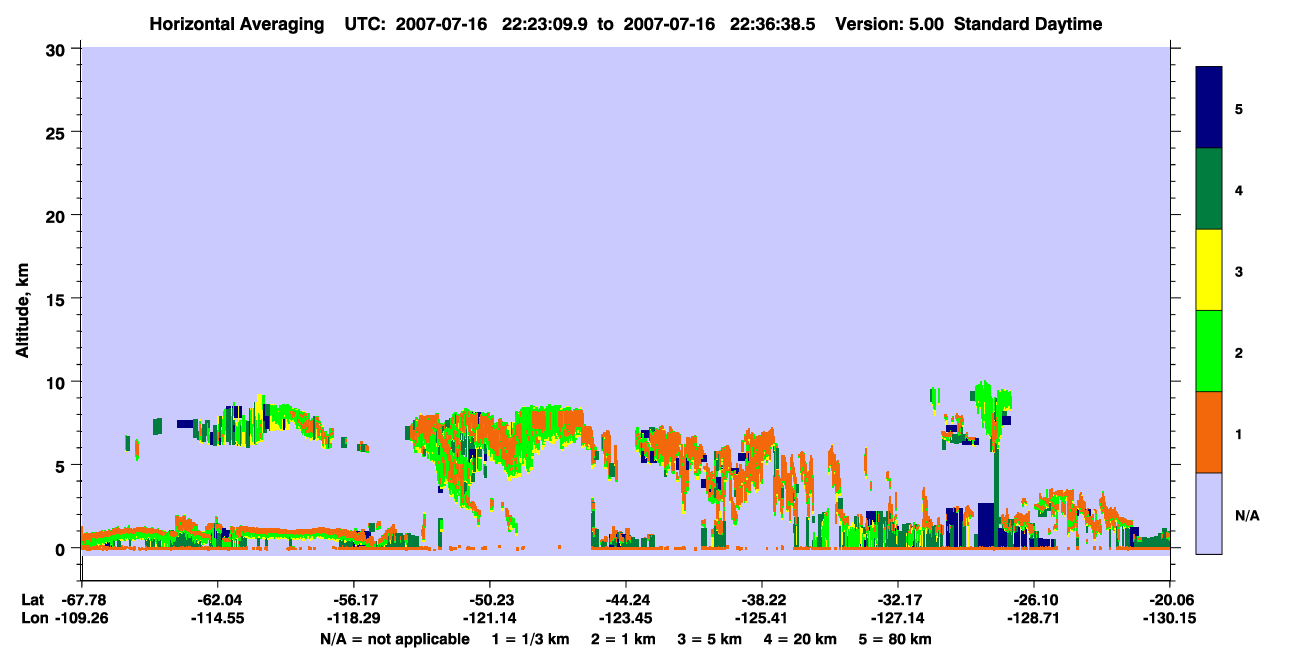This screenshot has height=667, width=1300.
Task: Click the latitude value -44.24
Action: pos(625,600)
